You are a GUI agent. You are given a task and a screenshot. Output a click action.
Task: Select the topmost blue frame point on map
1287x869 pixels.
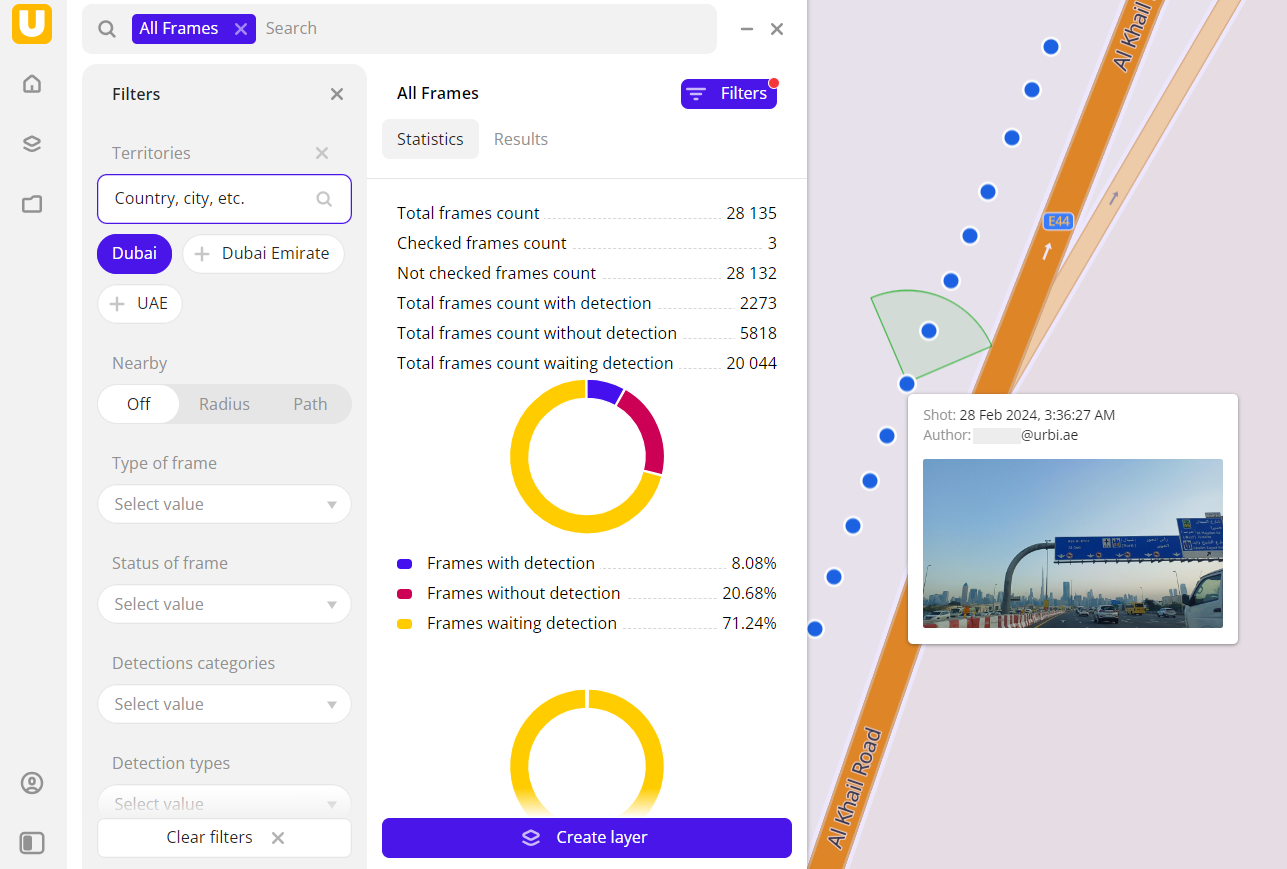click(x=1051, y=46)
